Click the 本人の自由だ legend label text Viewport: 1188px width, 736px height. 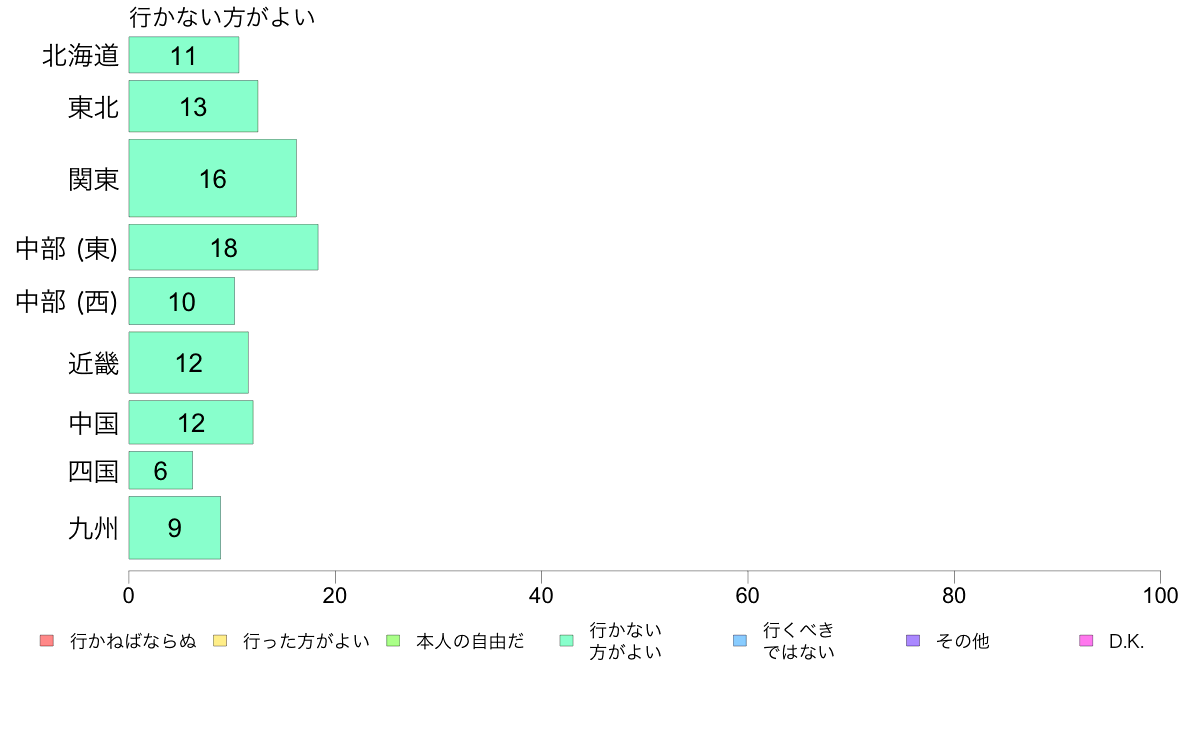tap(470, 641)
